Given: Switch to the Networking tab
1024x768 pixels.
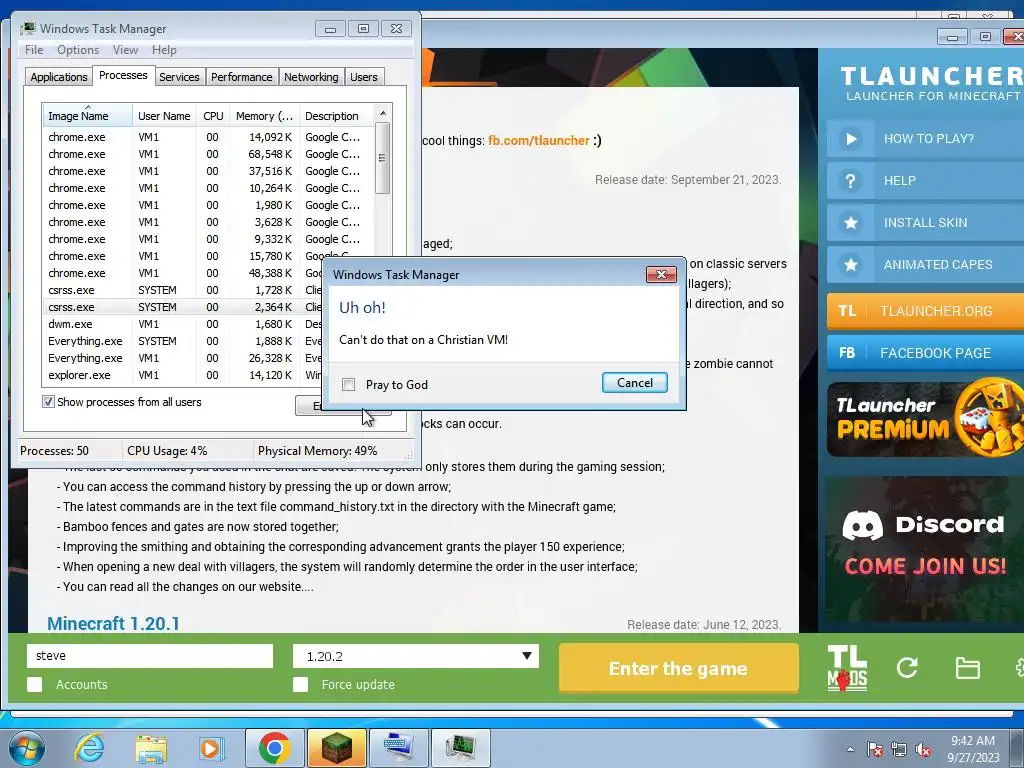Looking at the screenshot, I should (311, 77).
